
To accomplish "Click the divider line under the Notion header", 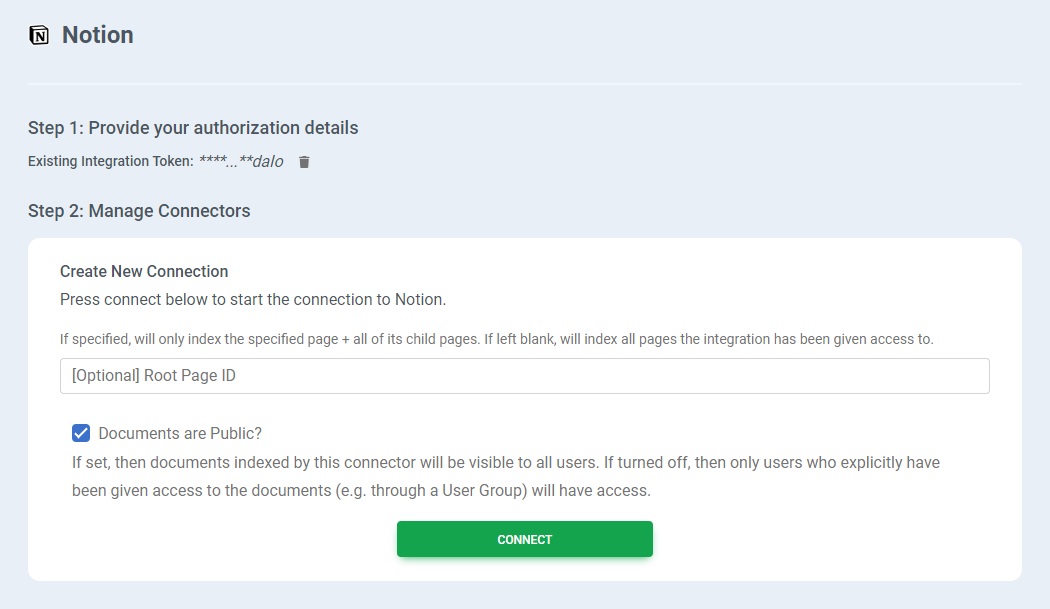I will point(524,84).
